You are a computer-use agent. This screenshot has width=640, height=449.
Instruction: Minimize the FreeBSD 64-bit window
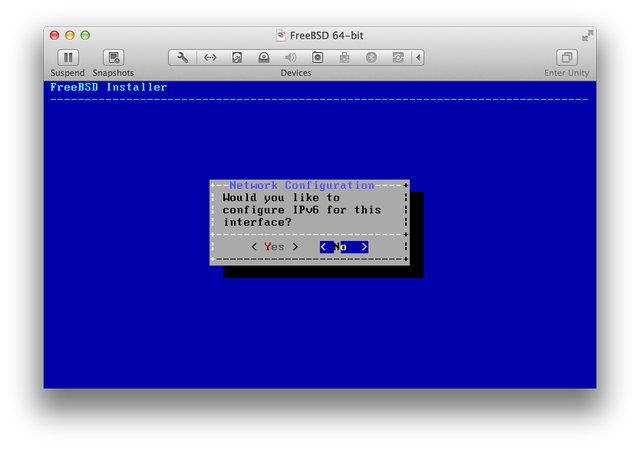pyautogui.click(x=70, y=36)
